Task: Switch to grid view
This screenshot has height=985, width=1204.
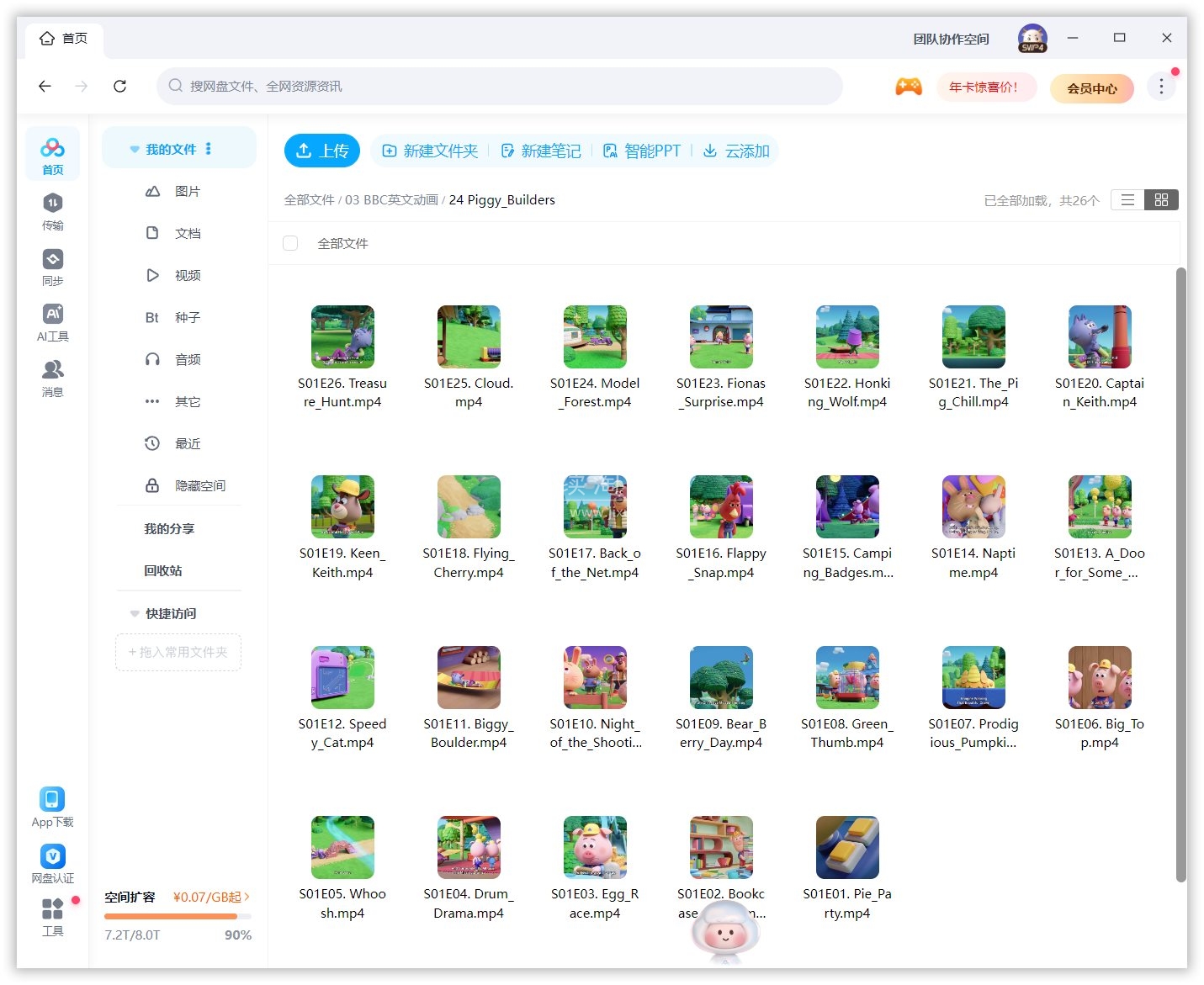Action: coord(1162,200)
